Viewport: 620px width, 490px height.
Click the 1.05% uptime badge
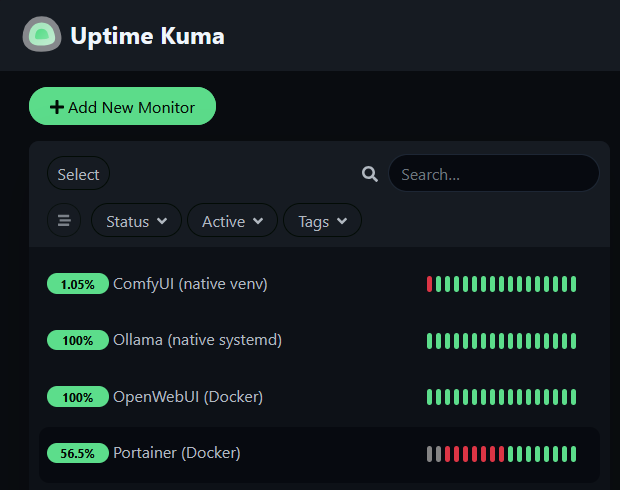click(78, 284)
